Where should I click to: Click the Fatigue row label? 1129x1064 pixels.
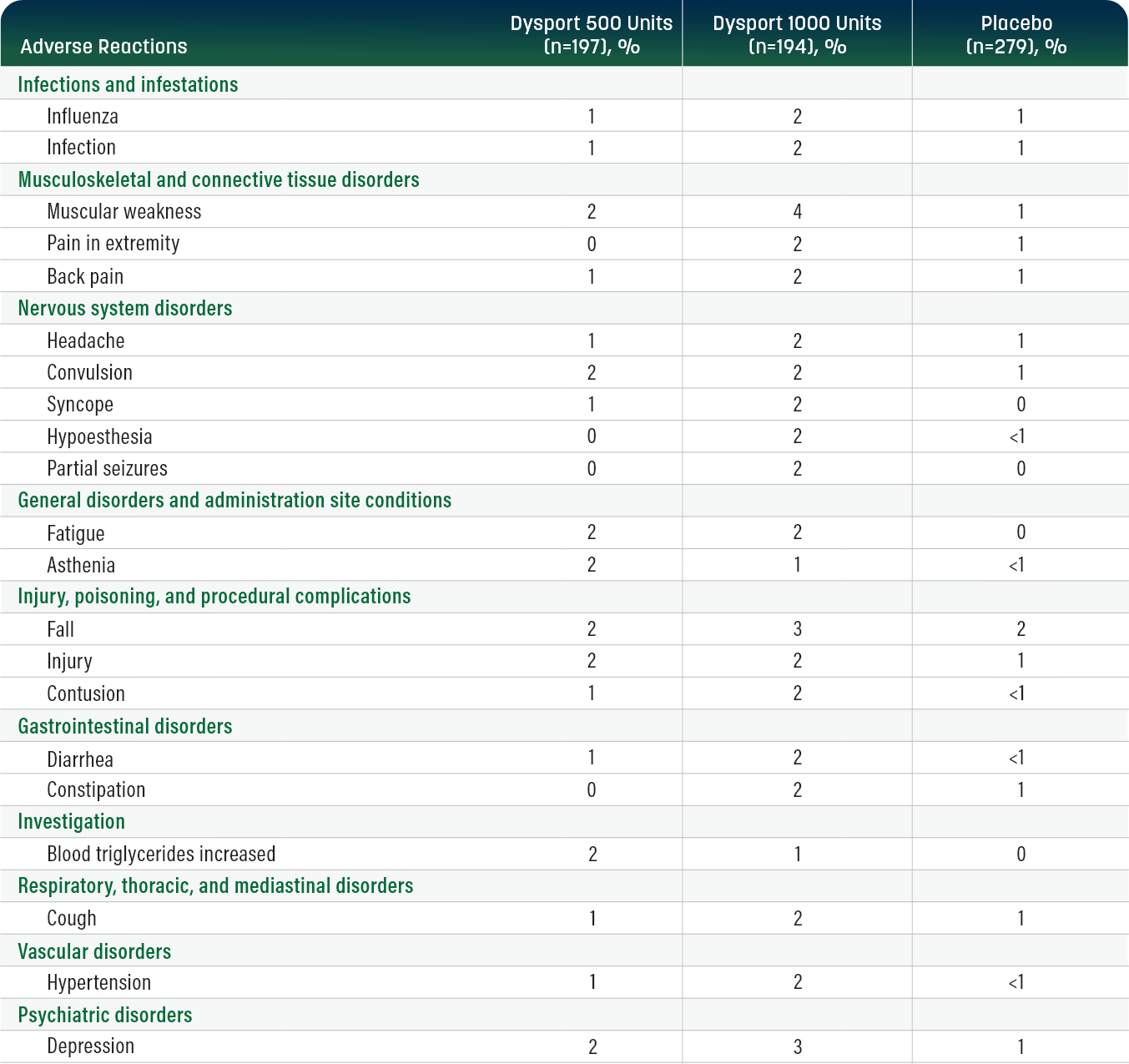(76, 533)
